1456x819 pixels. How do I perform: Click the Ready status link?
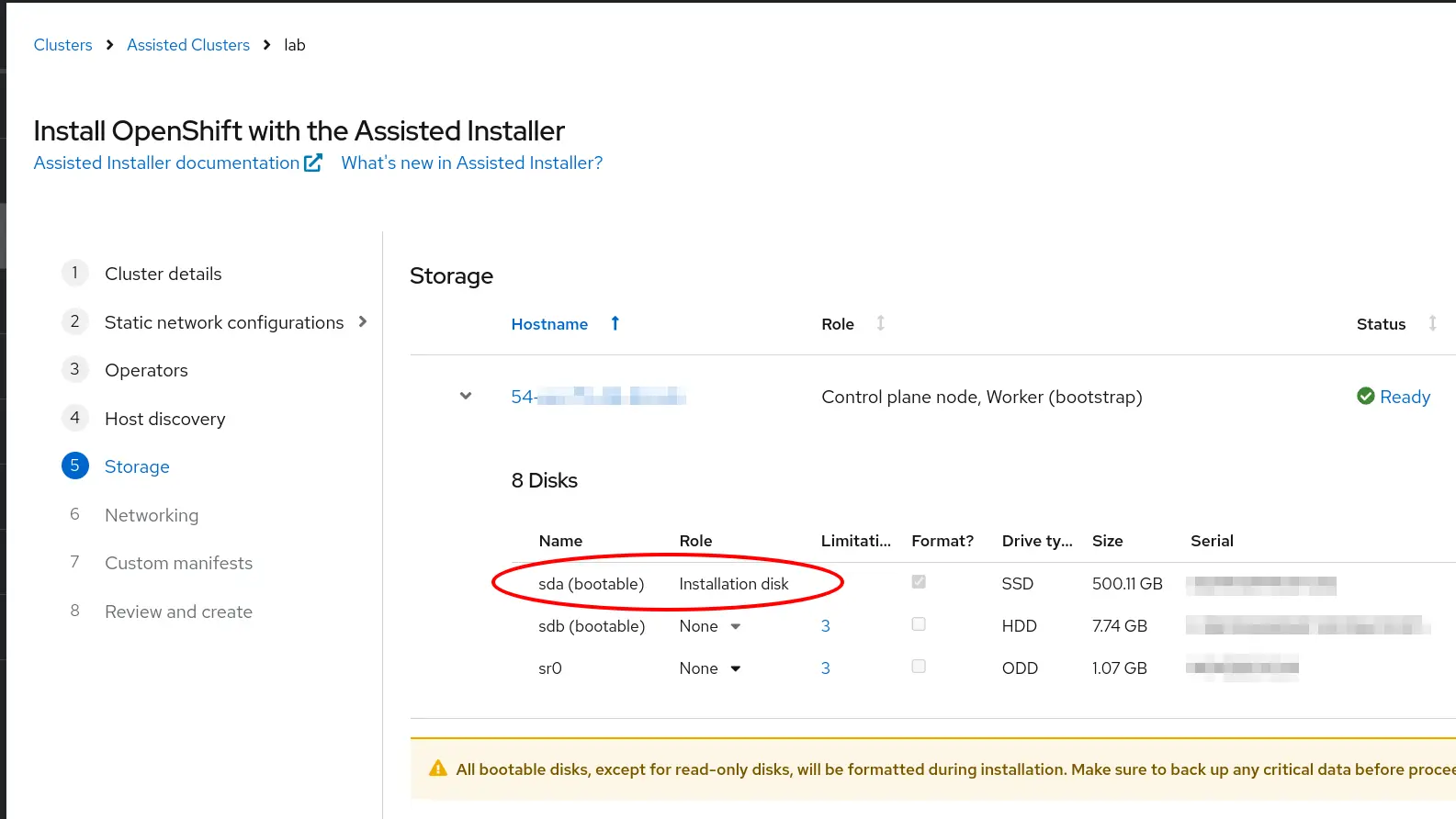click(x=1405, y=397)
